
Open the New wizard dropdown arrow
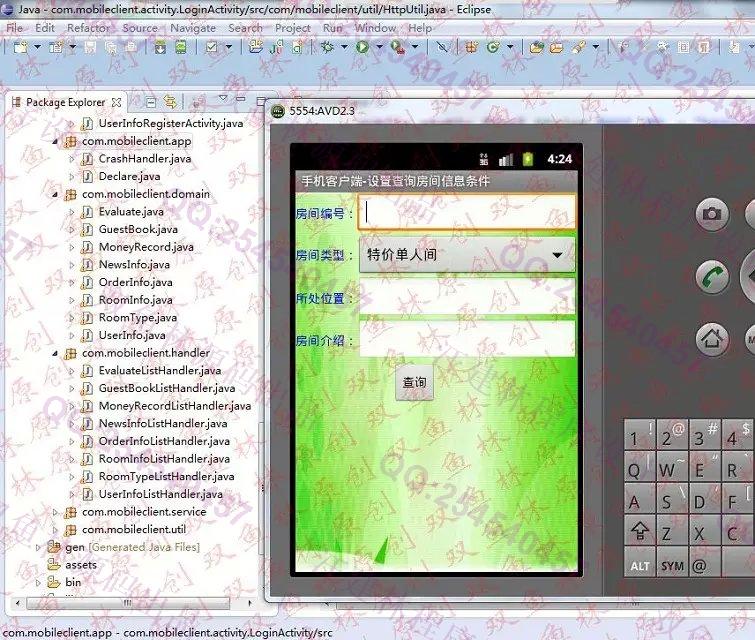tap(37, 47)
